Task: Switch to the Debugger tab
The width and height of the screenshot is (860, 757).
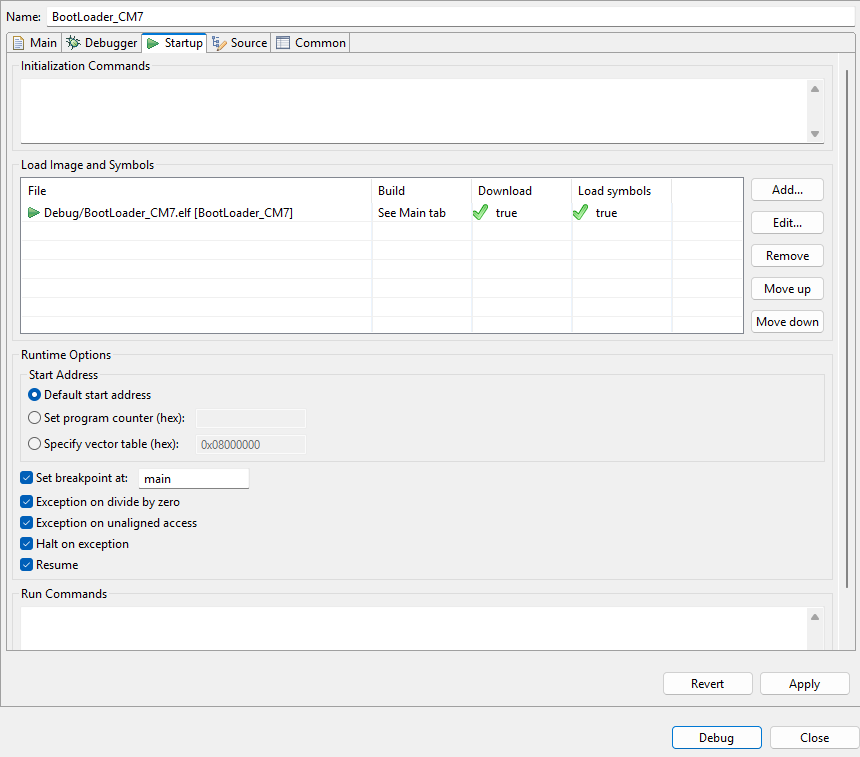Action: pos(101,43)
